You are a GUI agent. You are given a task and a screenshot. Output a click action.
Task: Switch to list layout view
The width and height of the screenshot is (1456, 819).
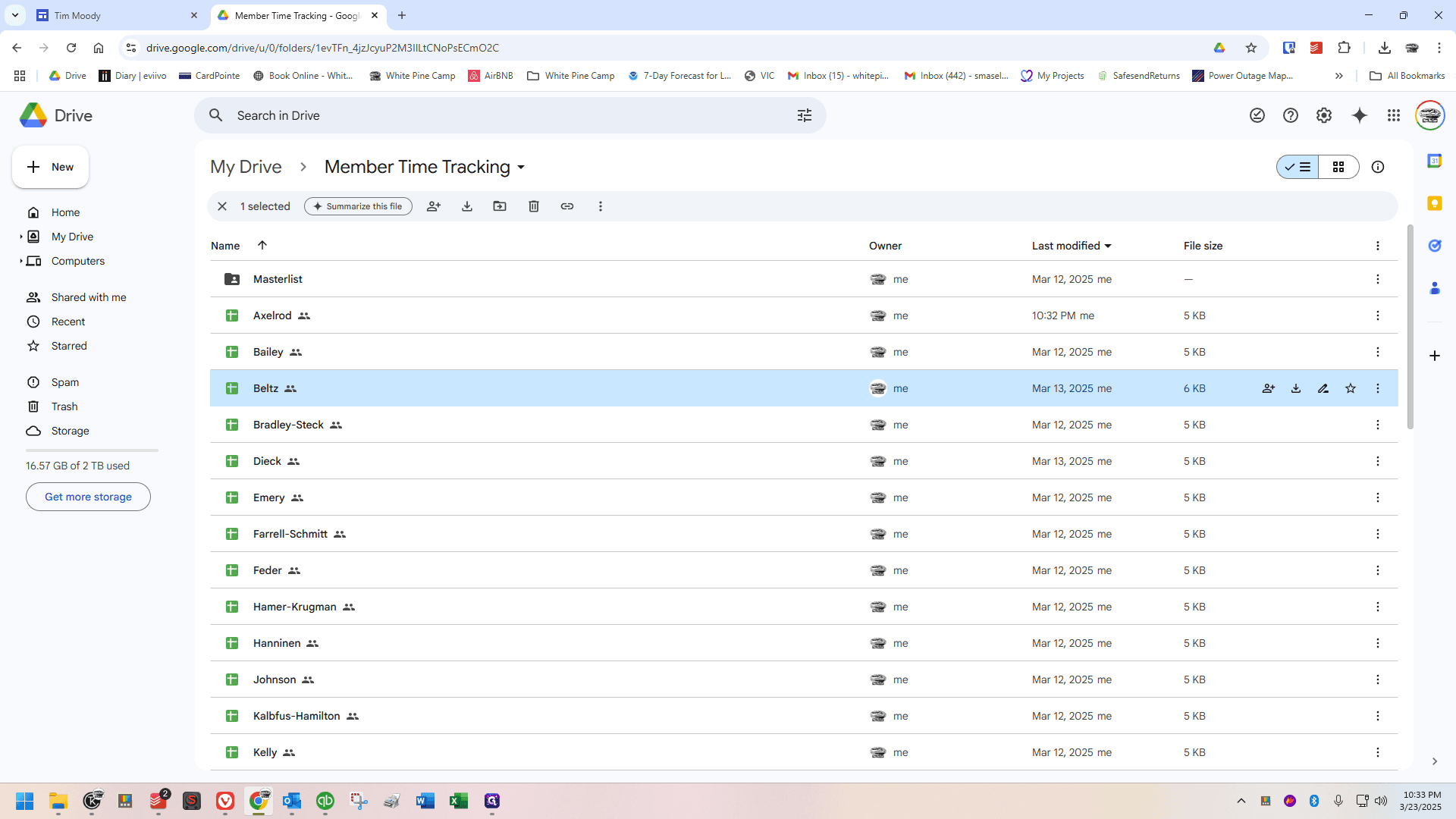tap(1298, 167)
